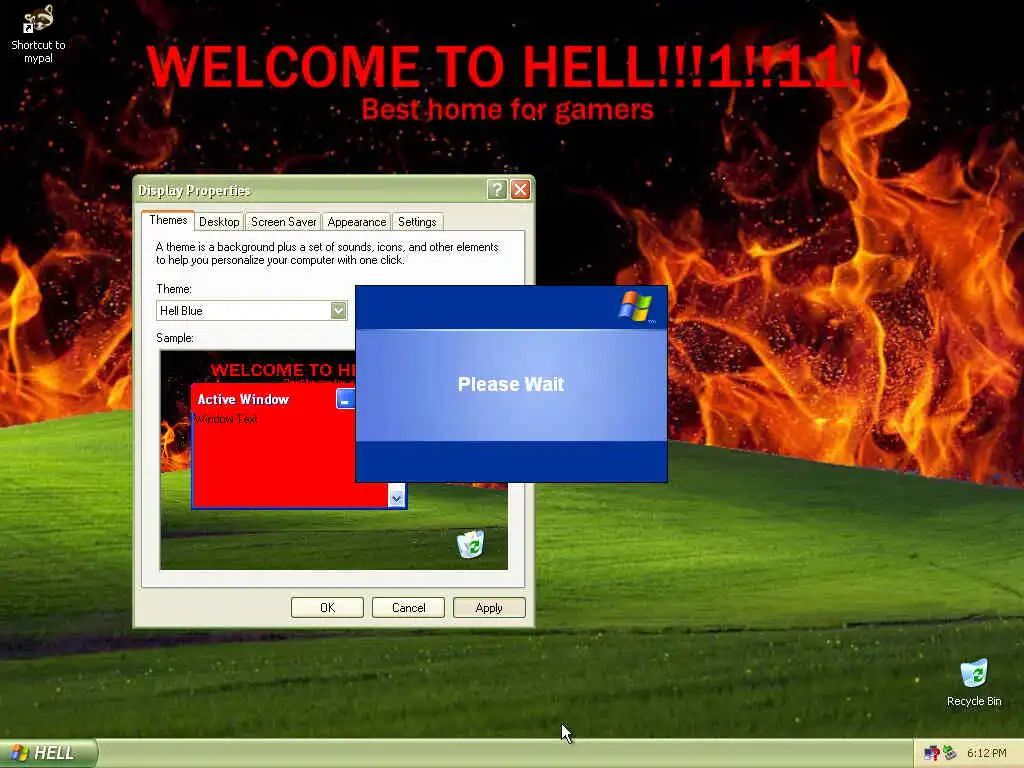1024x768 pixels.
Task: Click the Please Wait message text
Action: point(511,384)
